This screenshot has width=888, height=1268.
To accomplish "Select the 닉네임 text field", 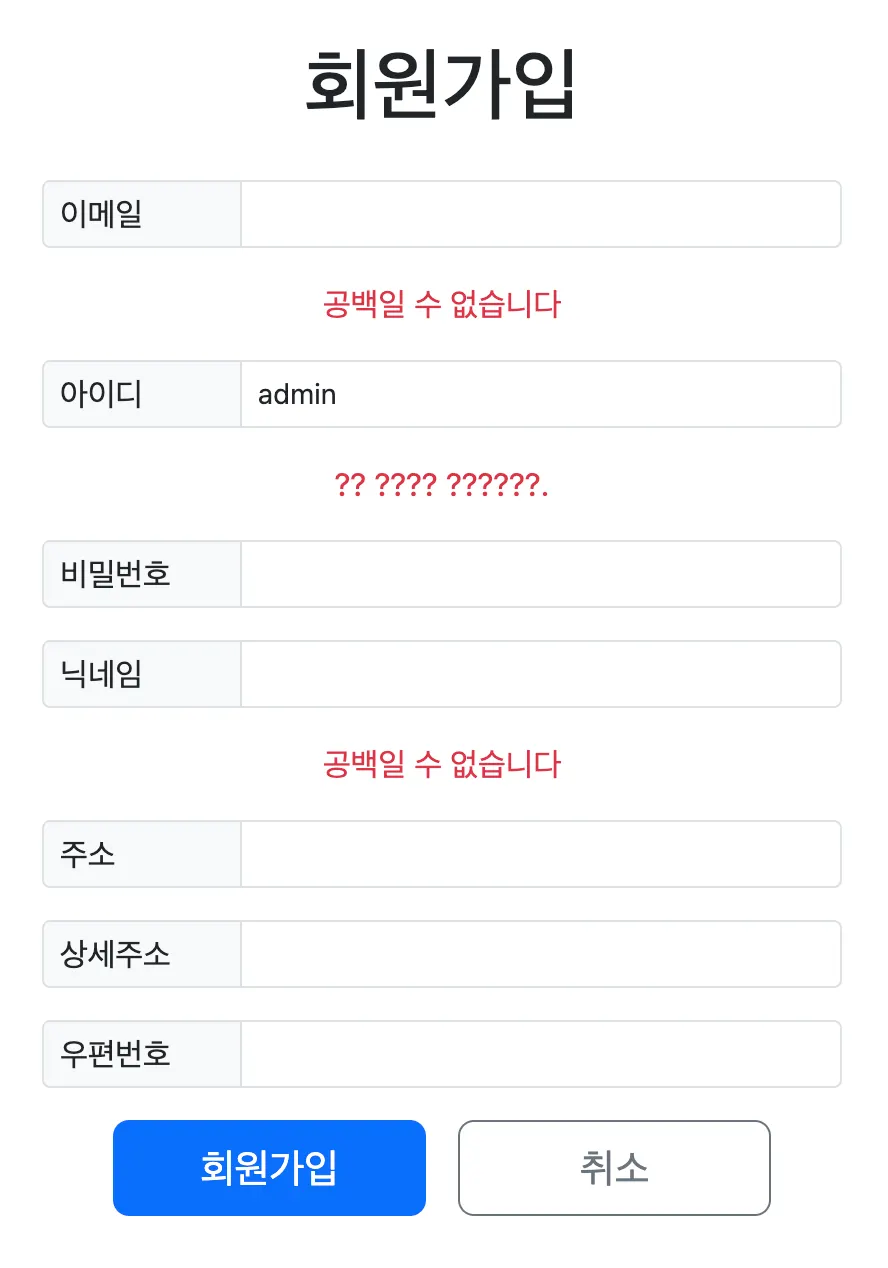I will 540,674.
